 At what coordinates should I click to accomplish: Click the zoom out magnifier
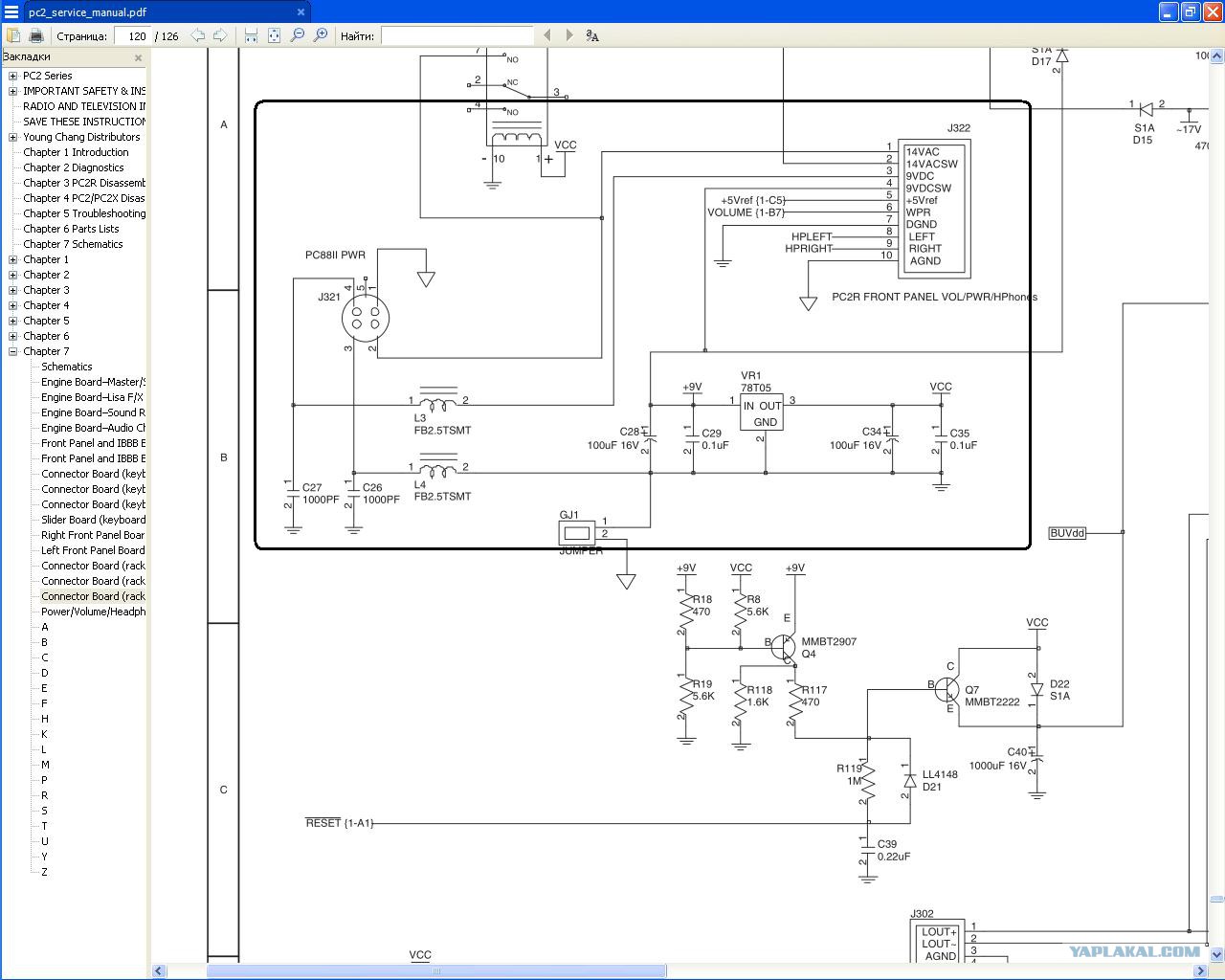298,35
